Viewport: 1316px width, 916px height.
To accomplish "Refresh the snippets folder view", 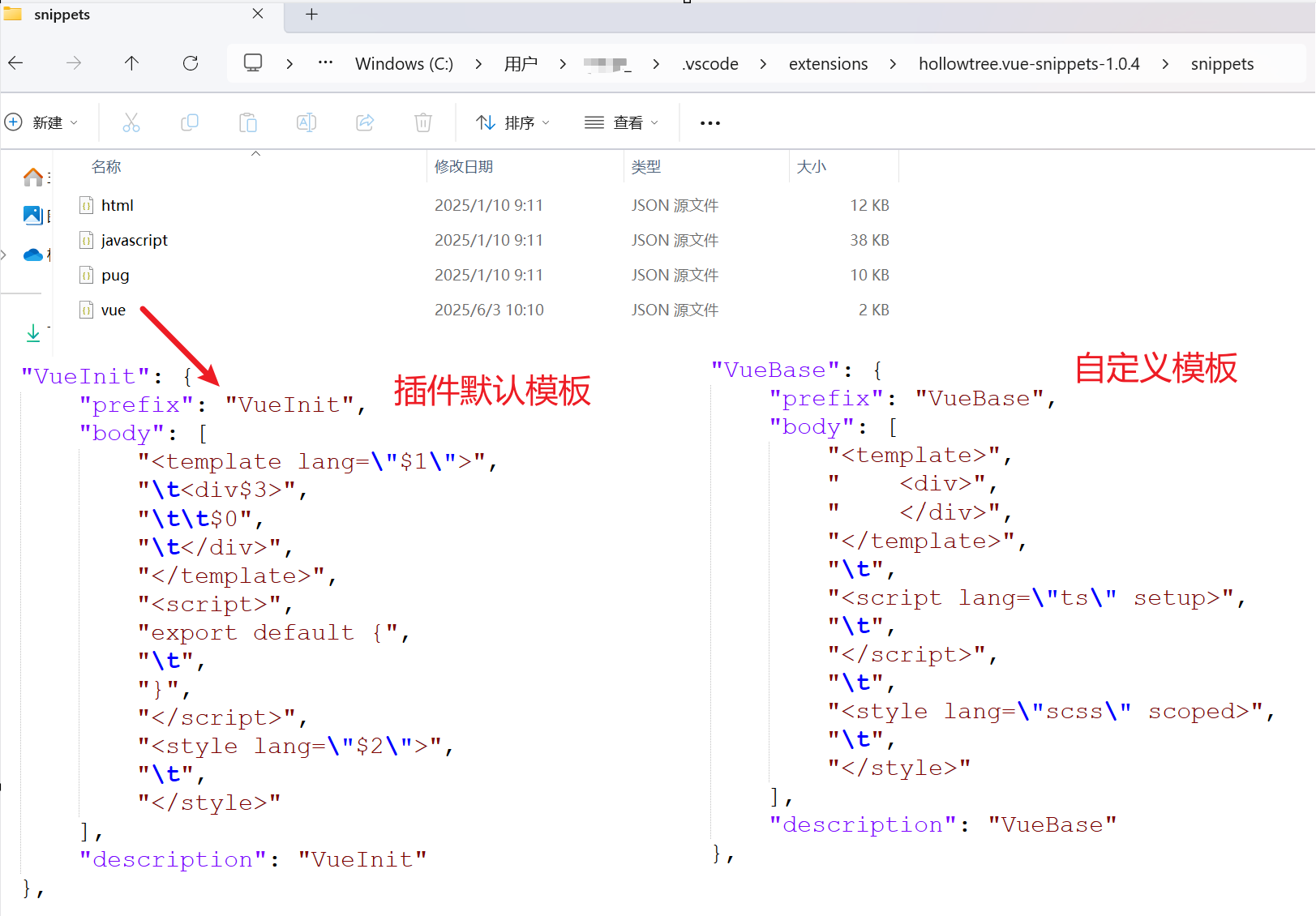I will [191, 63].
